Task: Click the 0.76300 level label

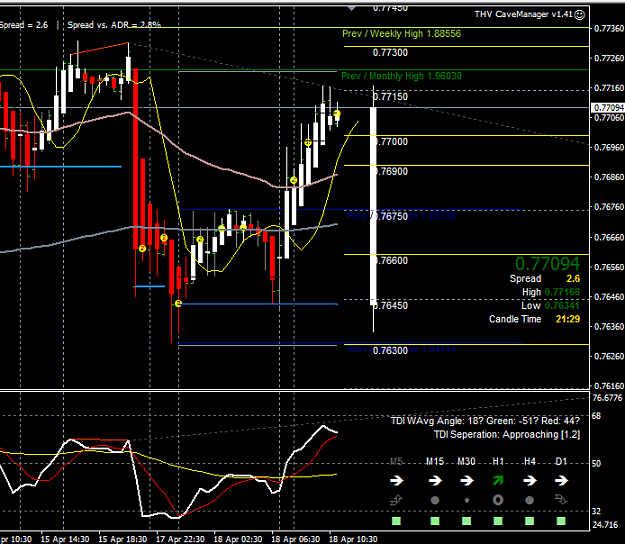Action: 390,351
